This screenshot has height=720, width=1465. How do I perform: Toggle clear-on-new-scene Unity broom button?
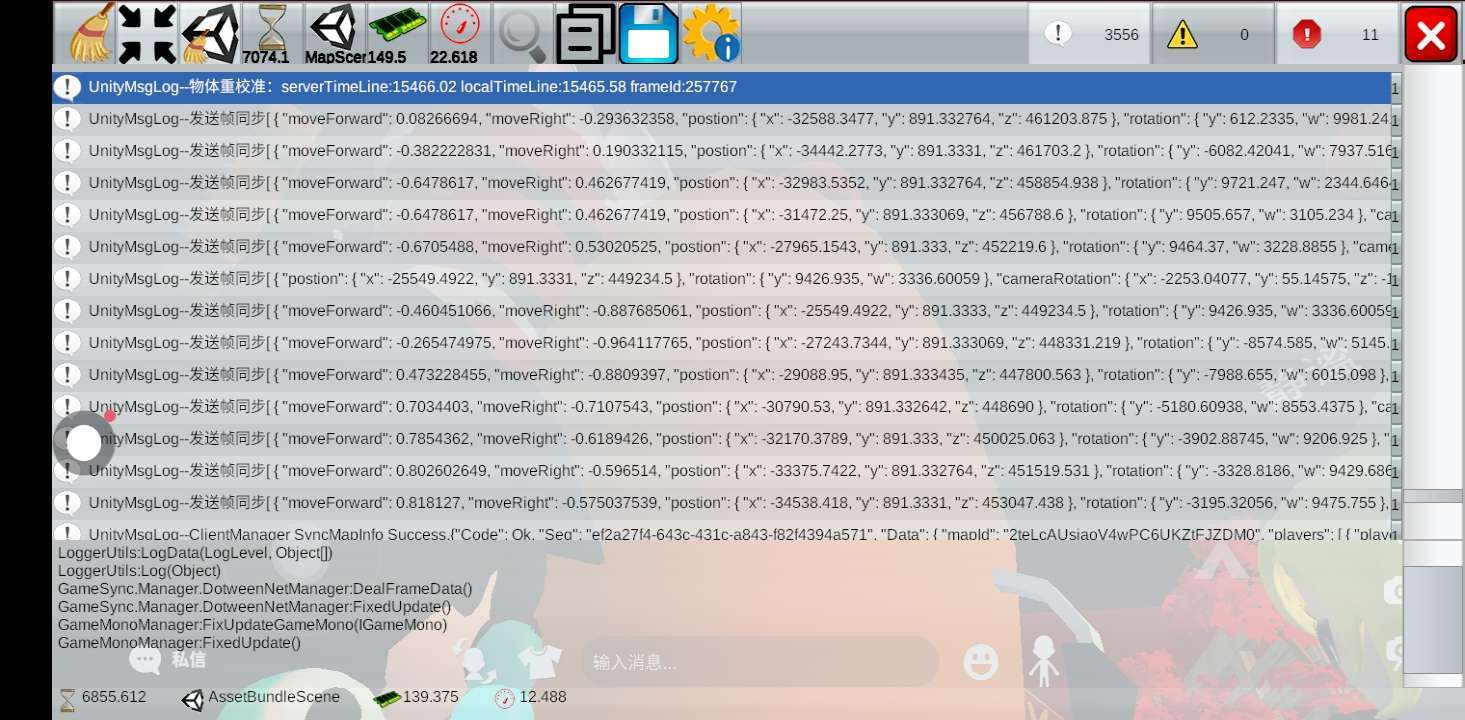(x=209, y=34)
